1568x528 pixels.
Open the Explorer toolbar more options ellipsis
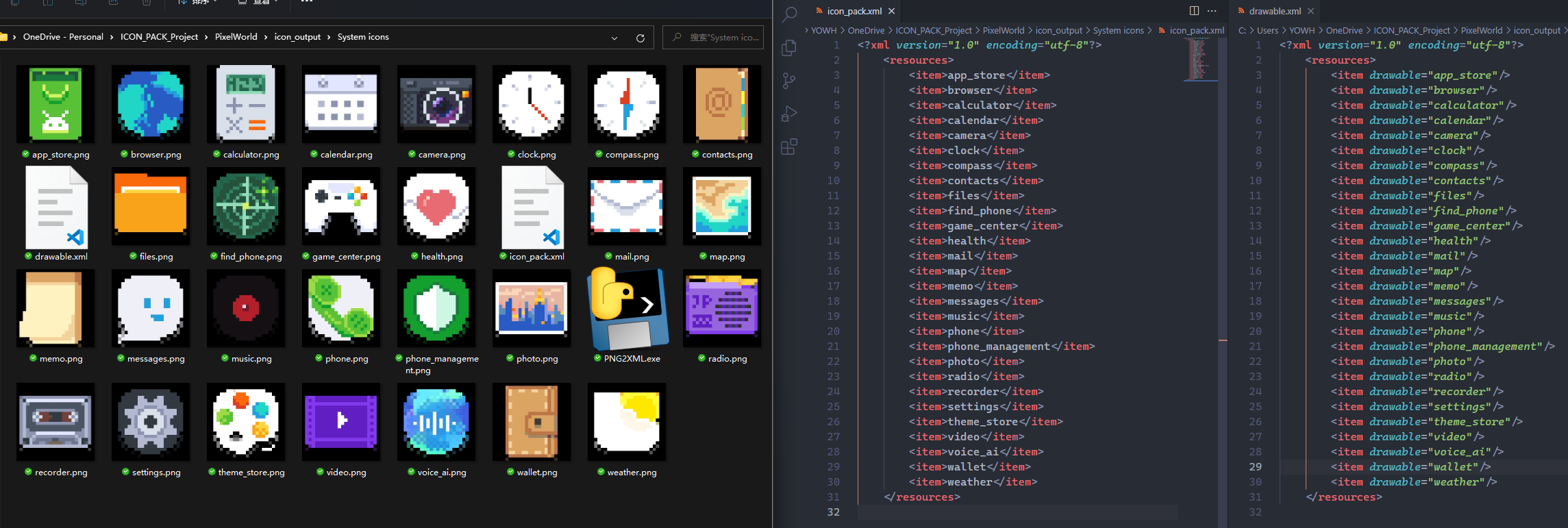pyautogui.click(x=307, y=2)
